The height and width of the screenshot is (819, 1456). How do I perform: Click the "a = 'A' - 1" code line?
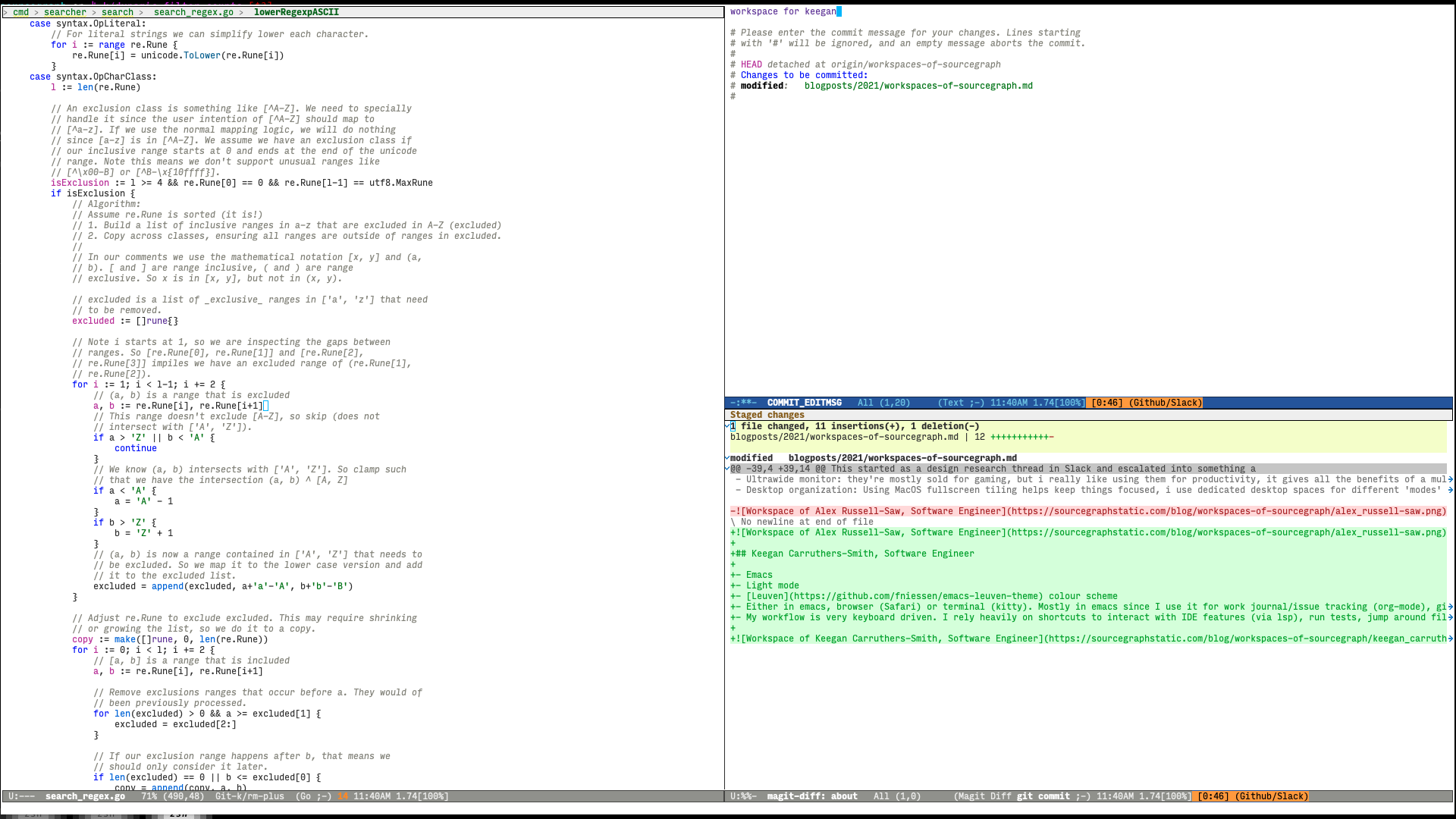point(143,501)
